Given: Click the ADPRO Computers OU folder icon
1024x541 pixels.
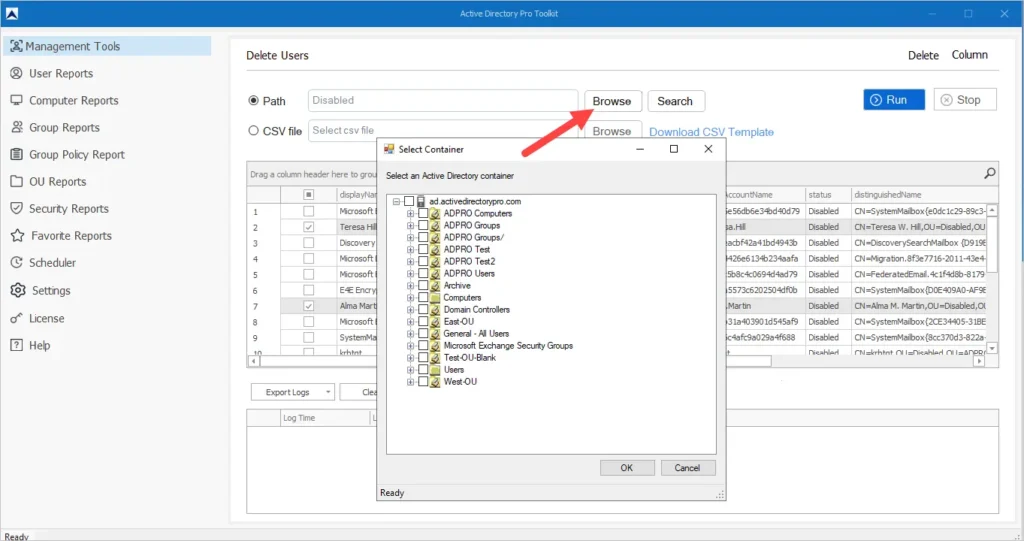Looking at the screenshot, I should pos(435,214).
